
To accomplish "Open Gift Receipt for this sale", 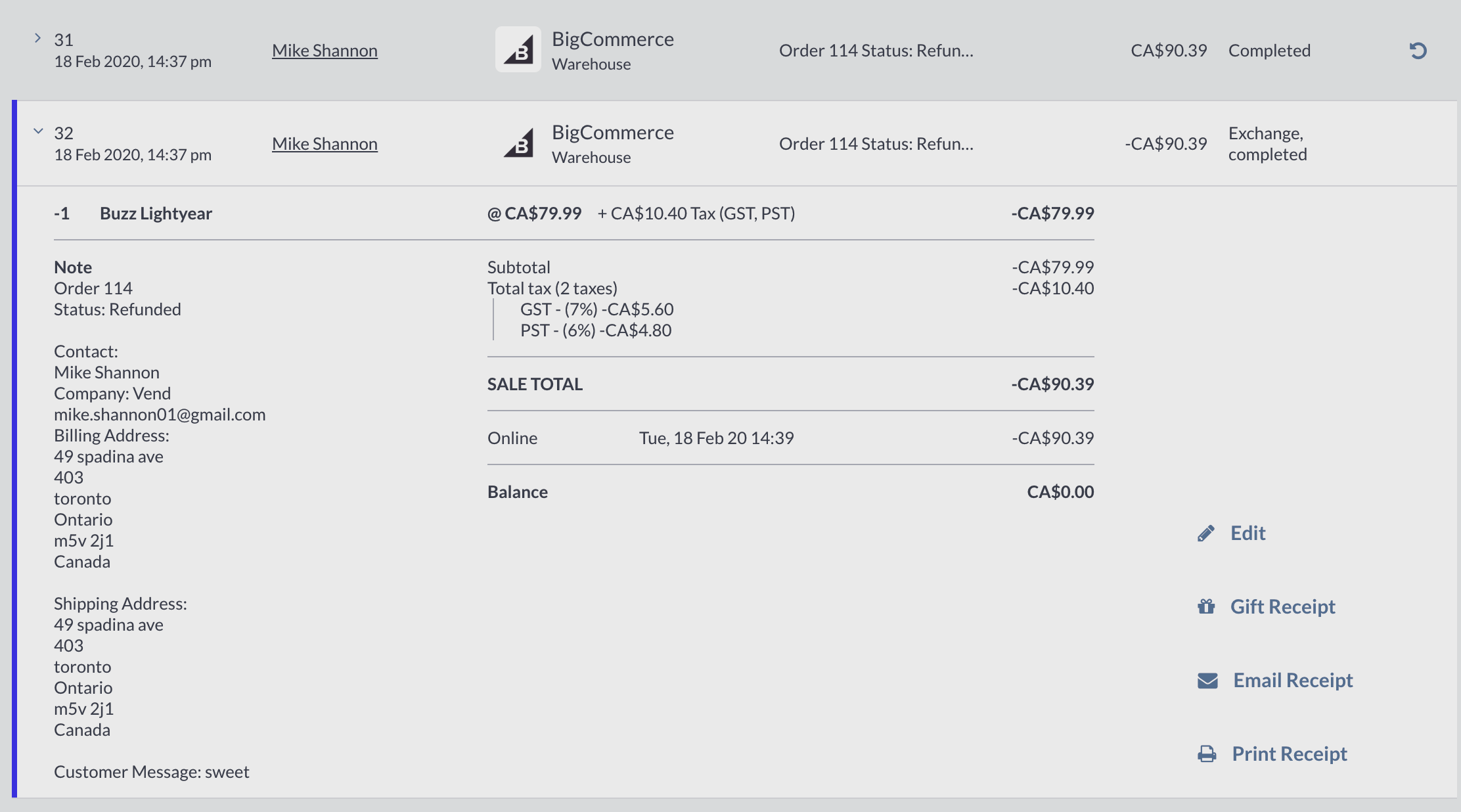I will (1282, 606).
